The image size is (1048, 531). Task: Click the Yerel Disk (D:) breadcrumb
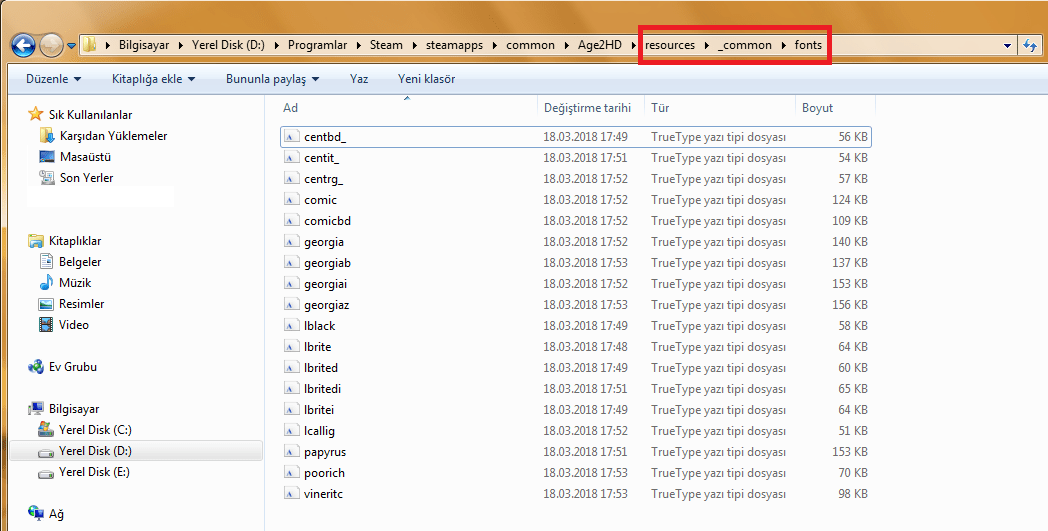228,45
